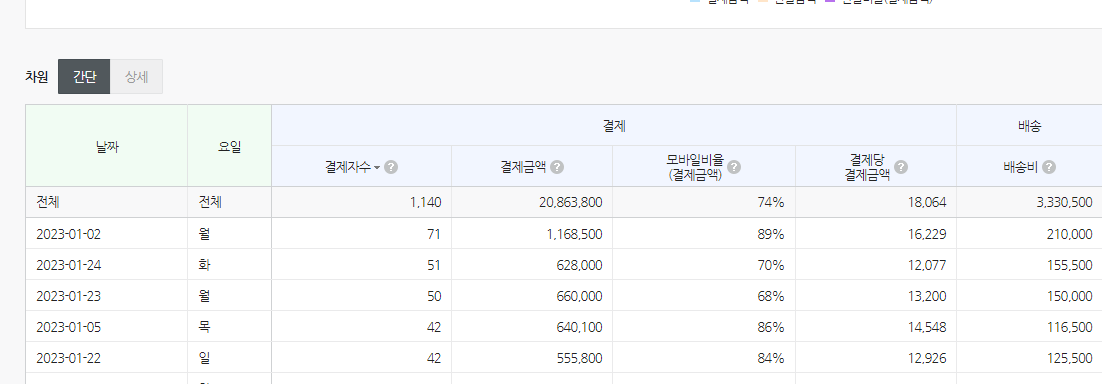
Task: Click mobile ratio 70%
Action: tap(771, 265)
